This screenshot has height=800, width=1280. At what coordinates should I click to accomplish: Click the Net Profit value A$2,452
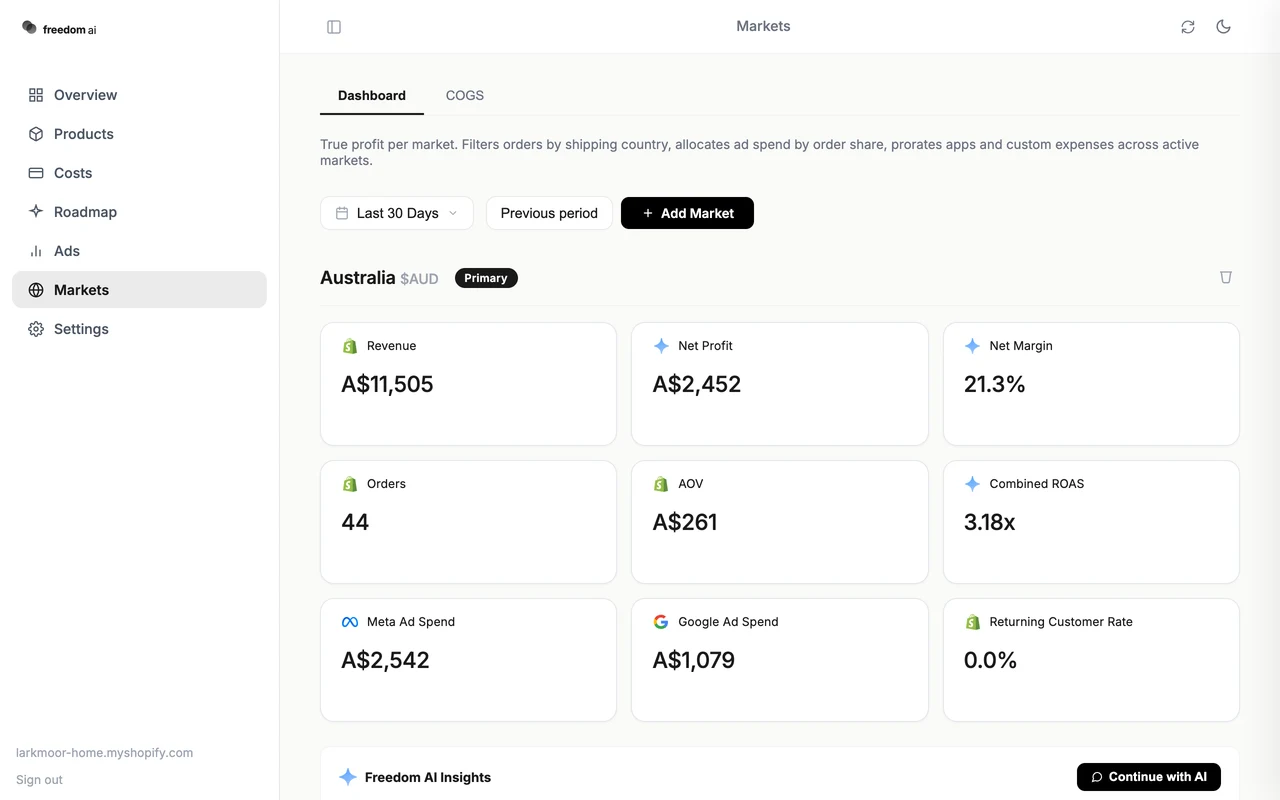tap(697, 384)
